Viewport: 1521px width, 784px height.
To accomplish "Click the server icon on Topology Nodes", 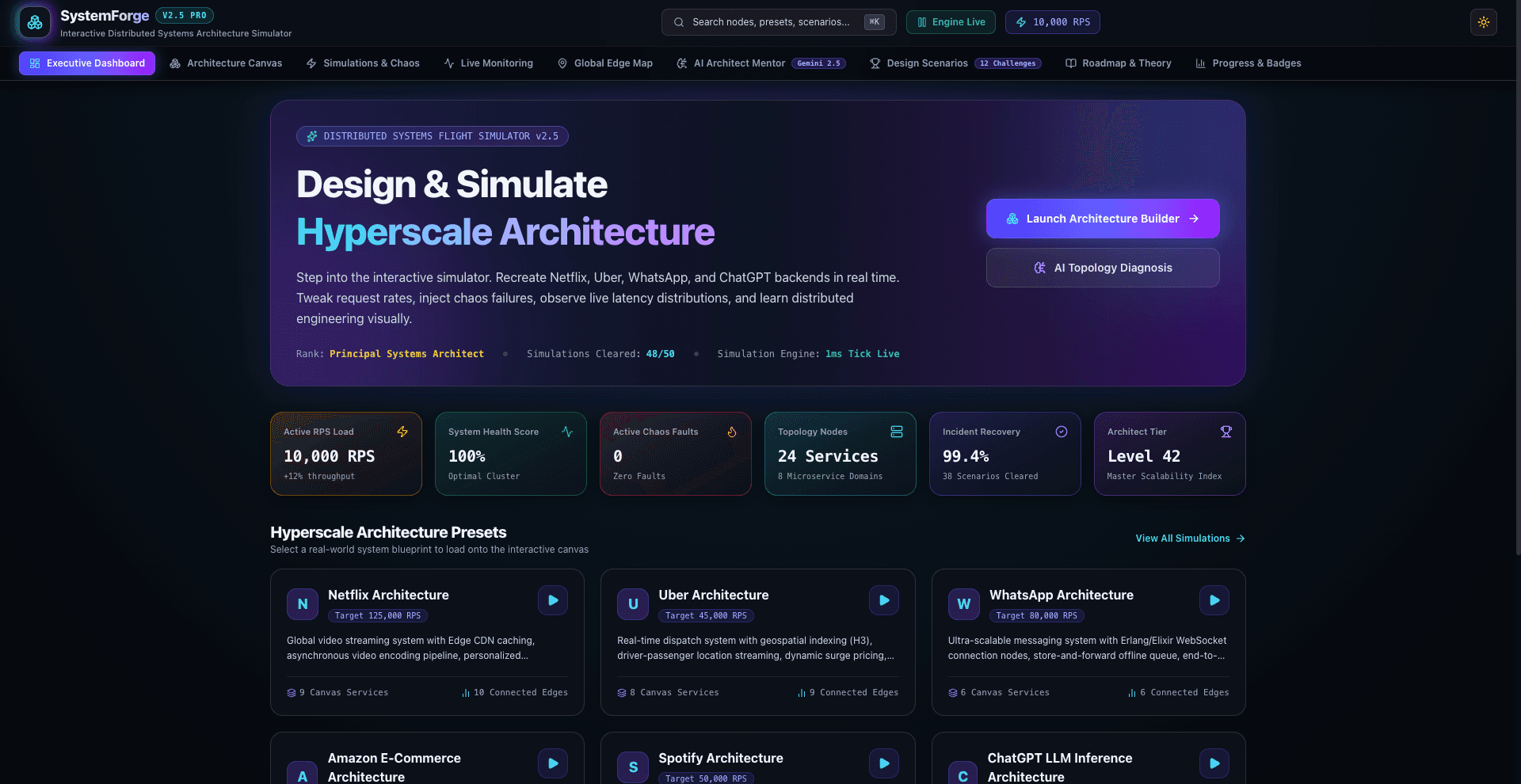I will point(897,432).
